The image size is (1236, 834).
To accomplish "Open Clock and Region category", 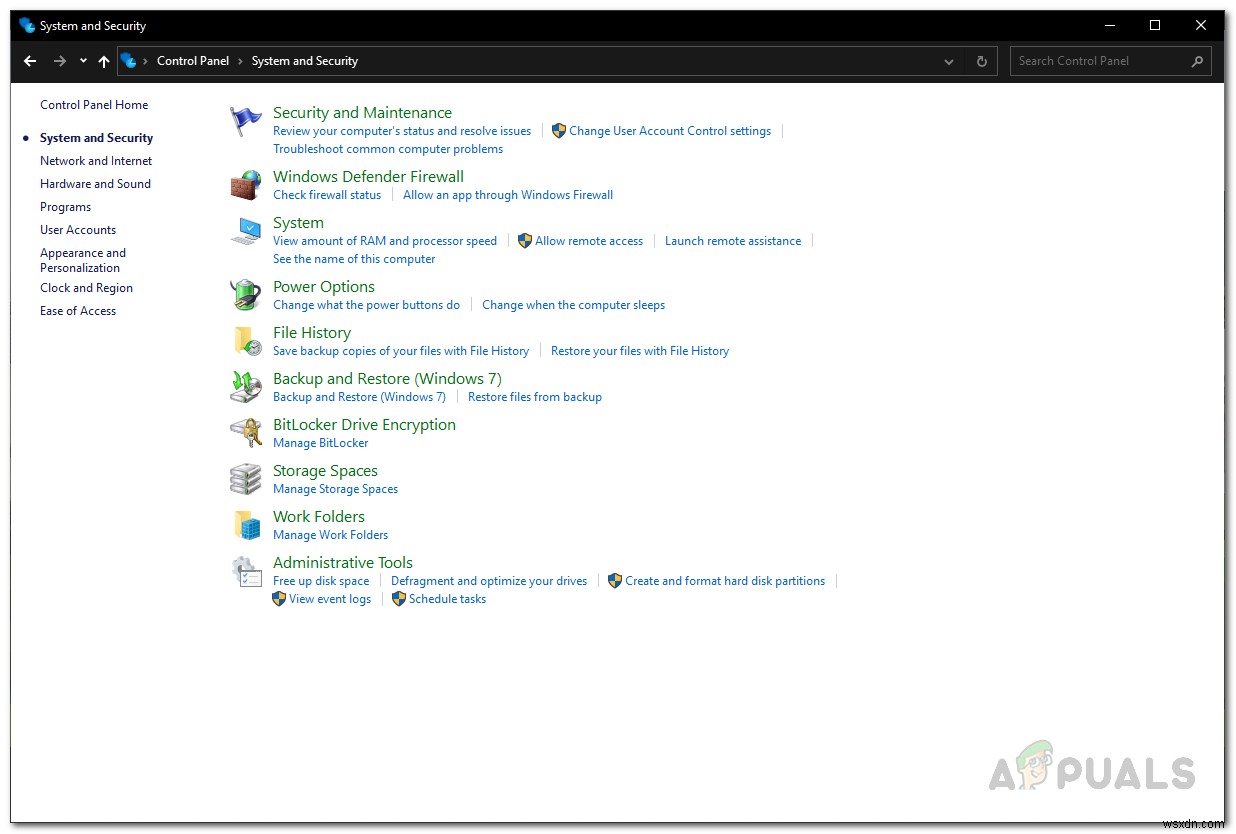I will click(x=86, y=288).
